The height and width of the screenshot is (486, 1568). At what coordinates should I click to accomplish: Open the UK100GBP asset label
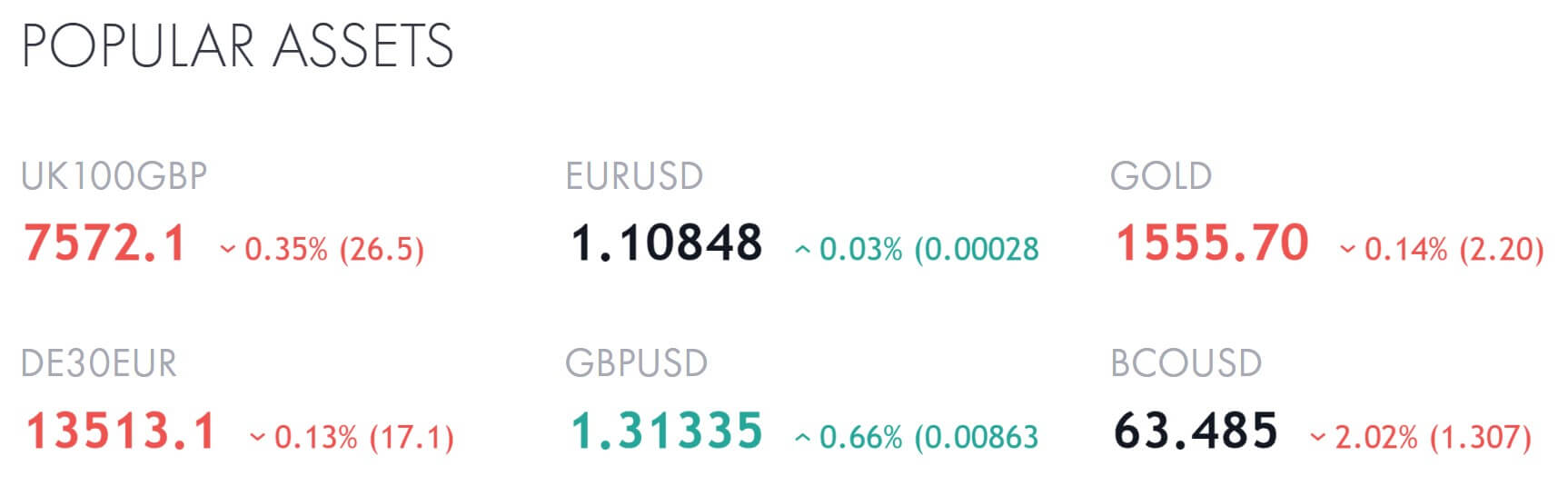pyautogui.click(x=114, y=176)
